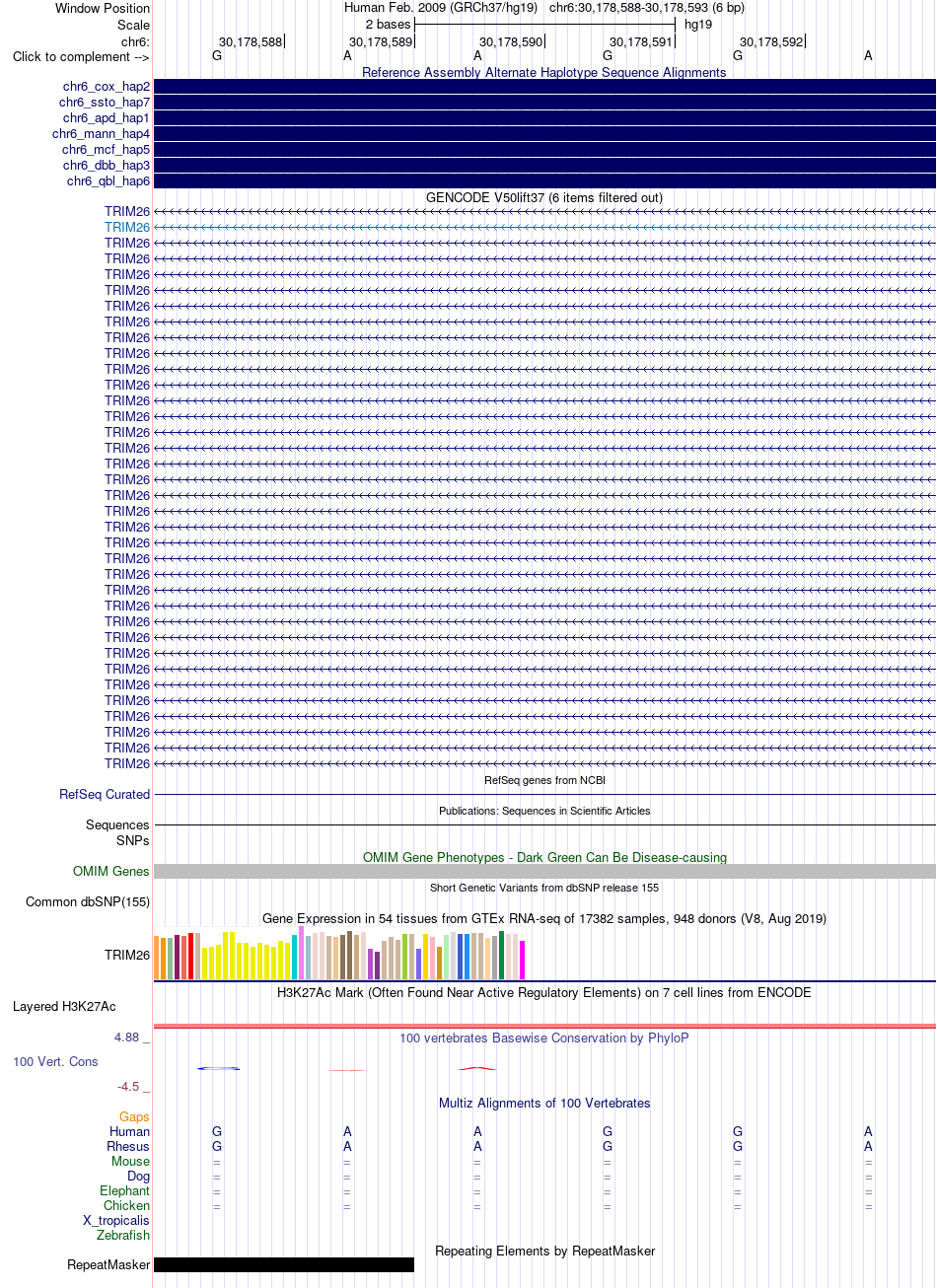Viewport: 937px width, 1288px height.
Task: Click position label 30,178,588
Action: (x=251, y=41)
